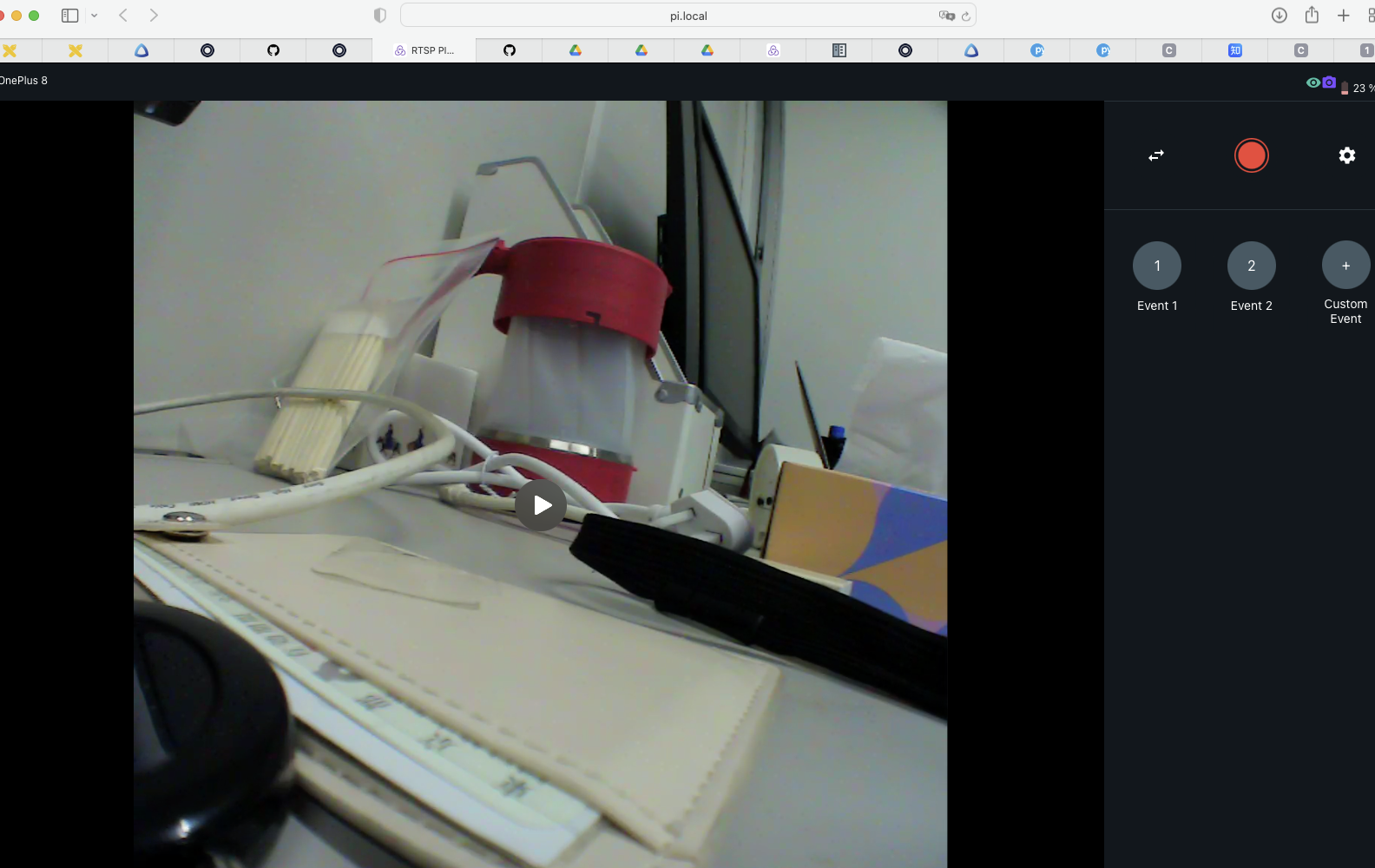Click the translate icon in the address bar
This screenshot has height=868, width=1375.
946,16
